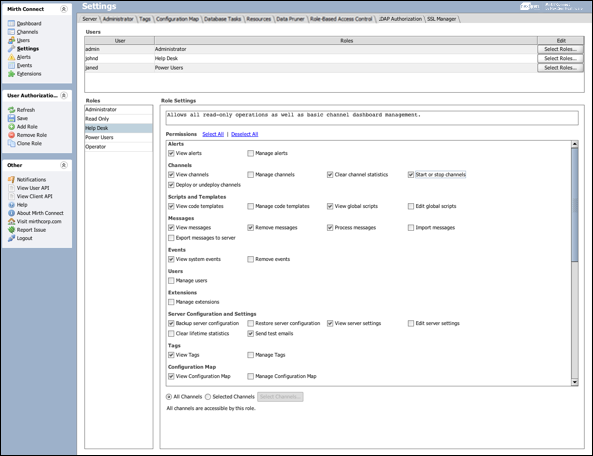Click Select Roles for janed
Screen dimensions: 593x456
click(x=560, y=68)
